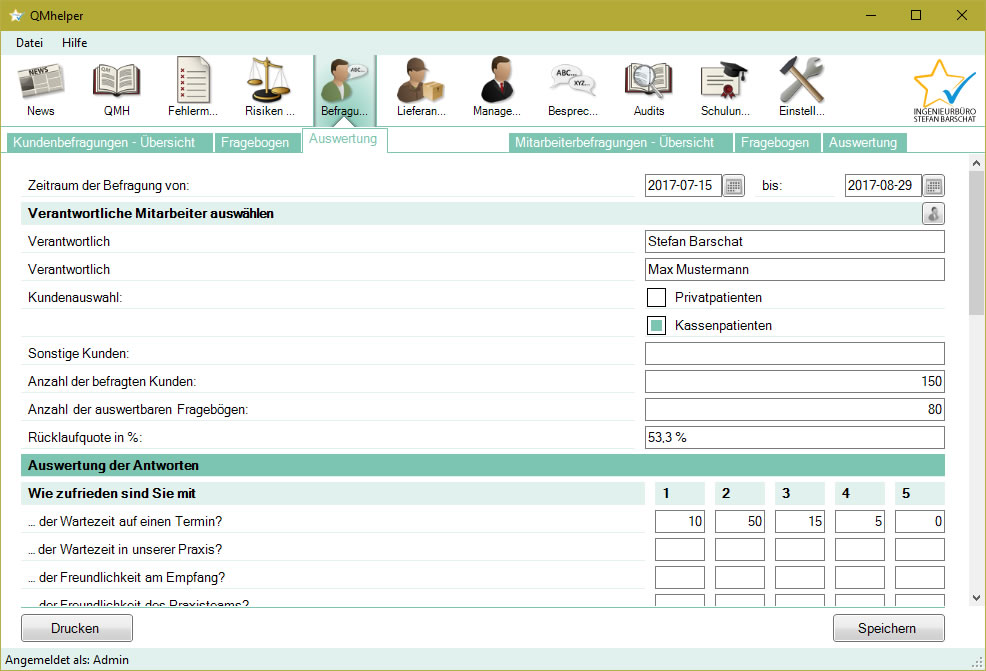The width and height of the screenshot is (986, 671).
Task: Uncheck the Kassenpatienten checkbox
Action: coord(656,325)
